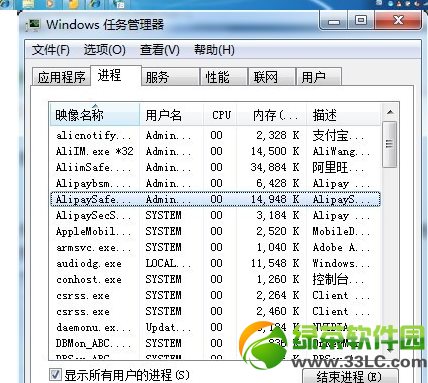Click the LOCAL user name cell

click(168, 263)
